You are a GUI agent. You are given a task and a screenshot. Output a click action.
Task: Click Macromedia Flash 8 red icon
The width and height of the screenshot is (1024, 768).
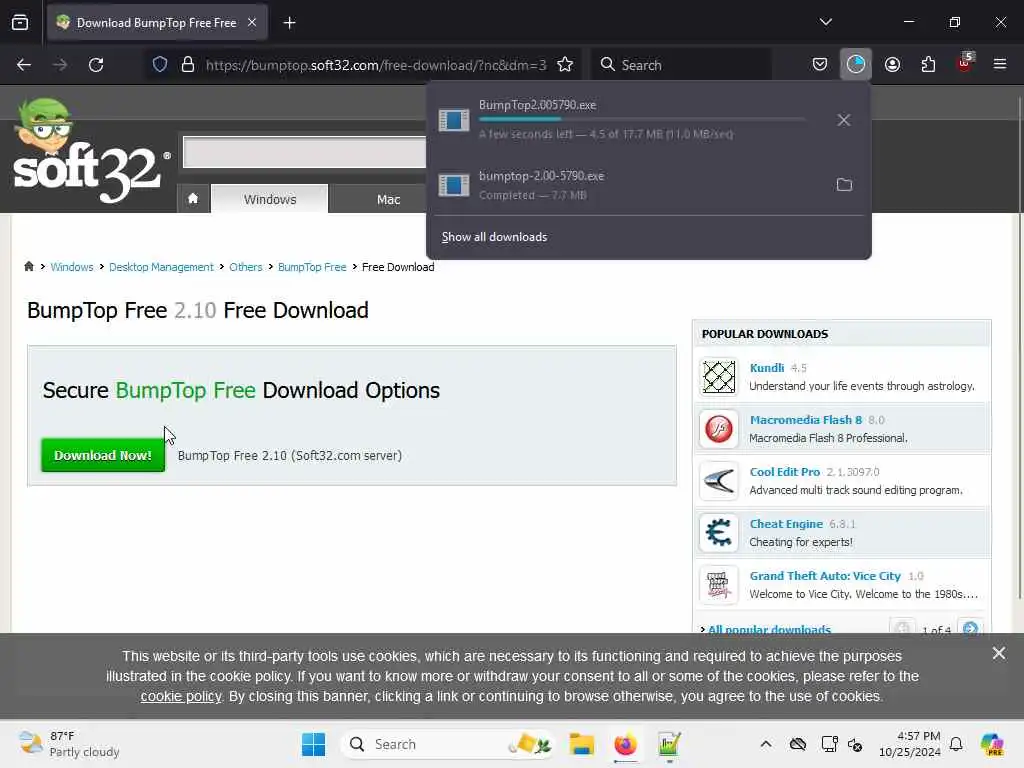[719, 429]
